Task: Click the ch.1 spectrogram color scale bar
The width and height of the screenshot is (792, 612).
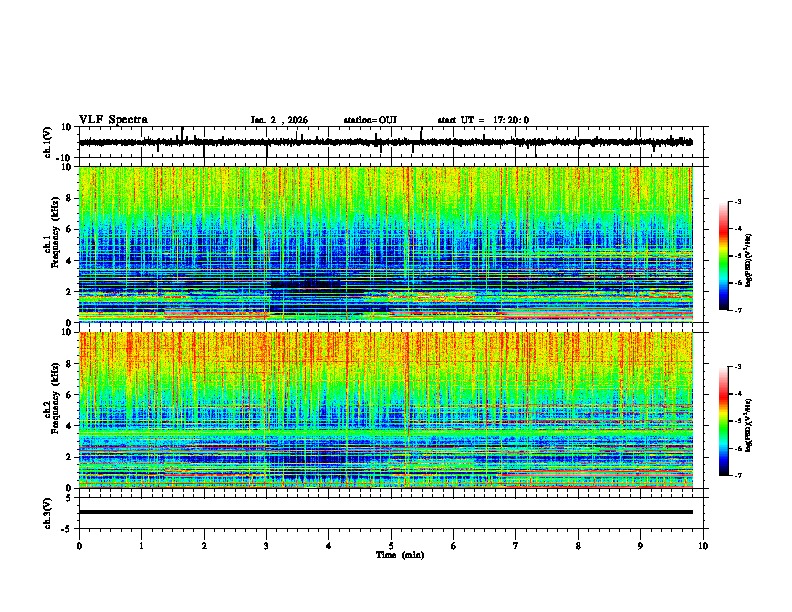Action: [x=723, y=256]
